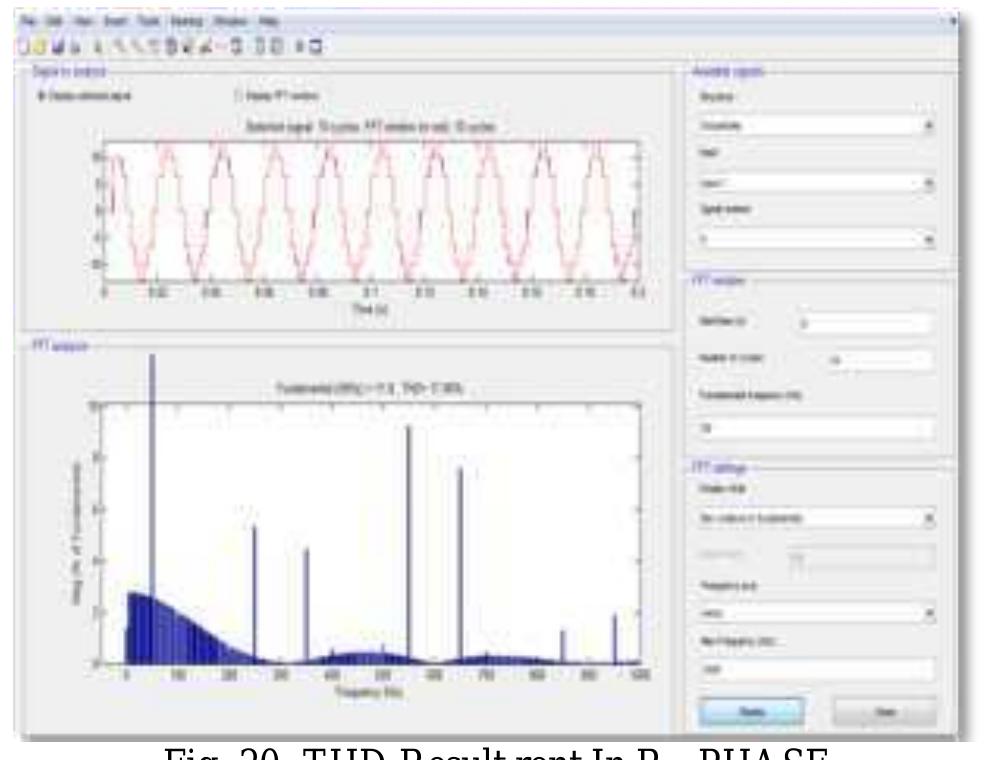Open the View menu

[x=83, y=21]
